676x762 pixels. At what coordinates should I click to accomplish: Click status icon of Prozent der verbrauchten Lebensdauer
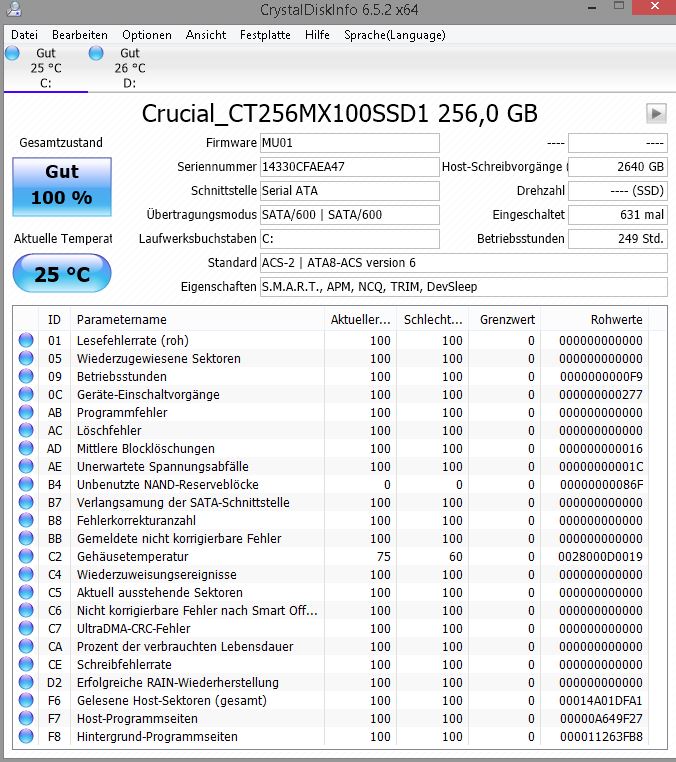tap(26, 646)
